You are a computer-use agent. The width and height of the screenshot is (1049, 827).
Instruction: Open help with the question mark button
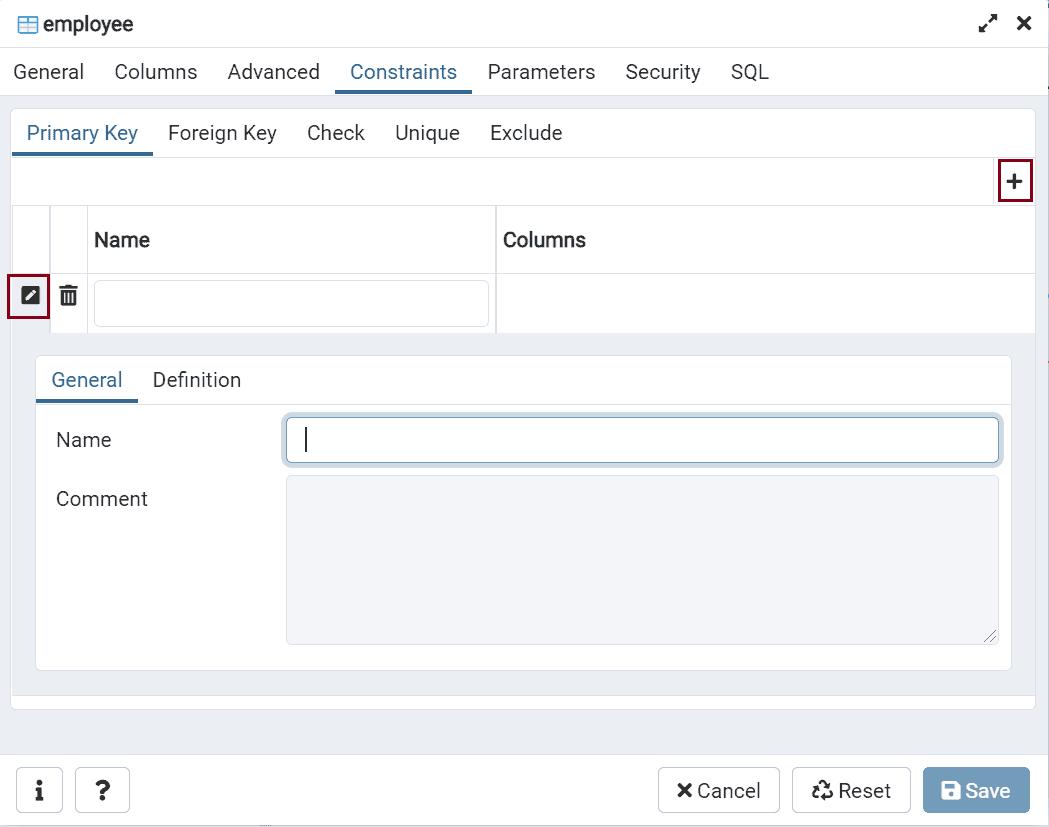pyautogui.click(x=102, y=790)
